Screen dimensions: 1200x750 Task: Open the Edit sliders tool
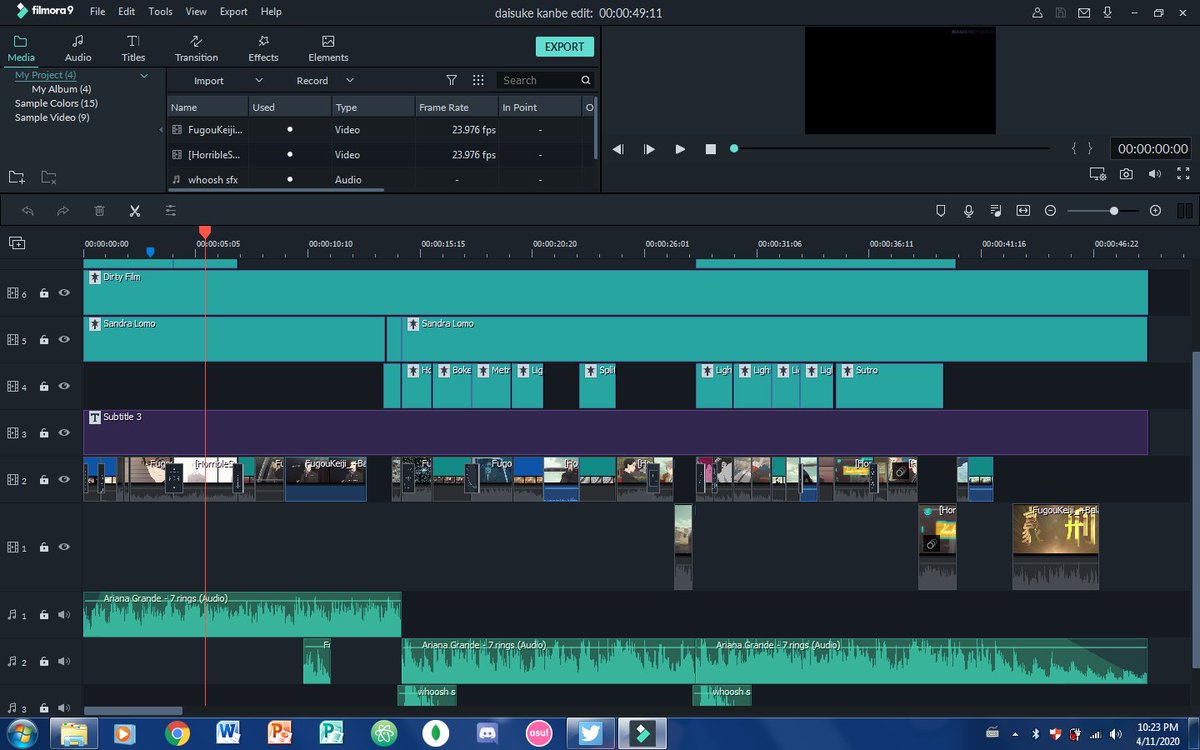click(171, 211)
